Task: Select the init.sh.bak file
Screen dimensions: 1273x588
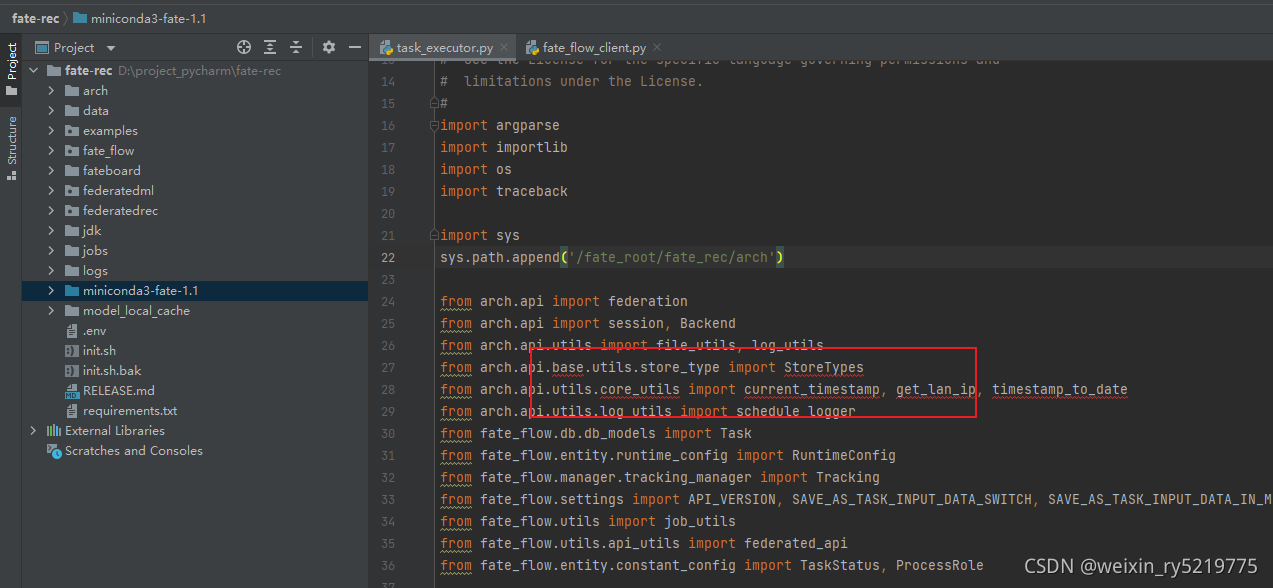Action: point(112,371)
